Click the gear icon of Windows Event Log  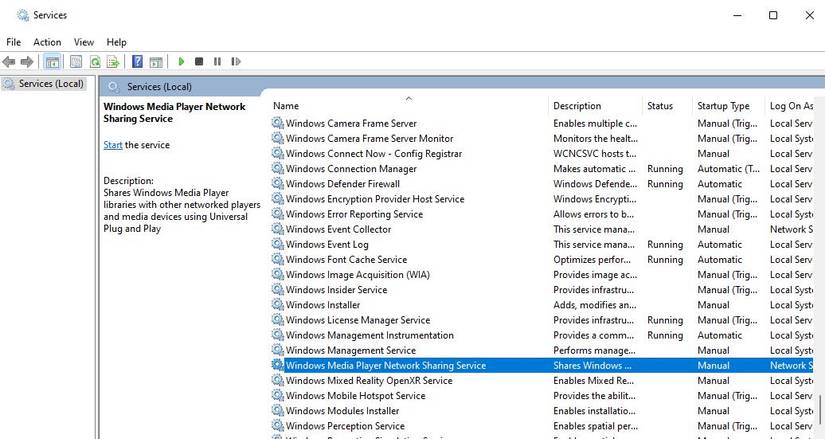(x=277, y=244)
